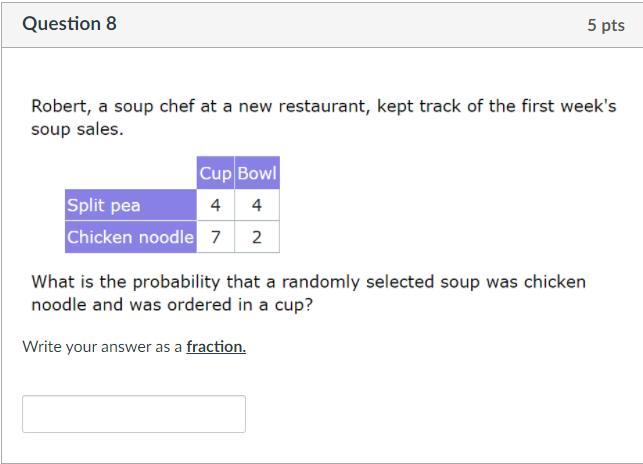The width and height of the screenshot is (643, 464).
Task: Select the Cup column header
Action: pos(215,173)
